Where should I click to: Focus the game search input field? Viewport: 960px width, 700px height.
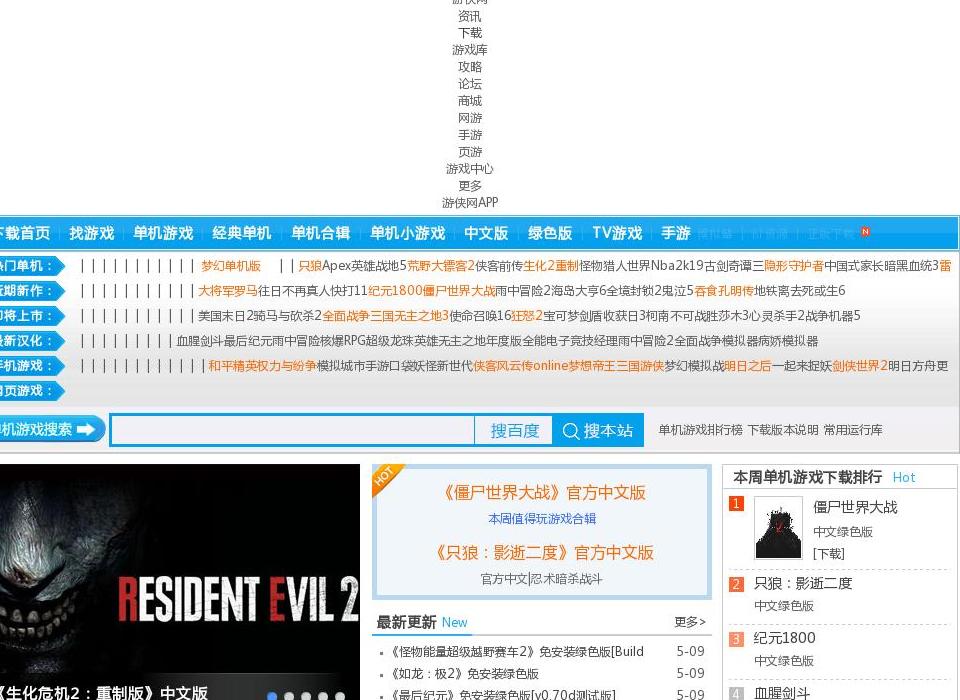point(293,431)
